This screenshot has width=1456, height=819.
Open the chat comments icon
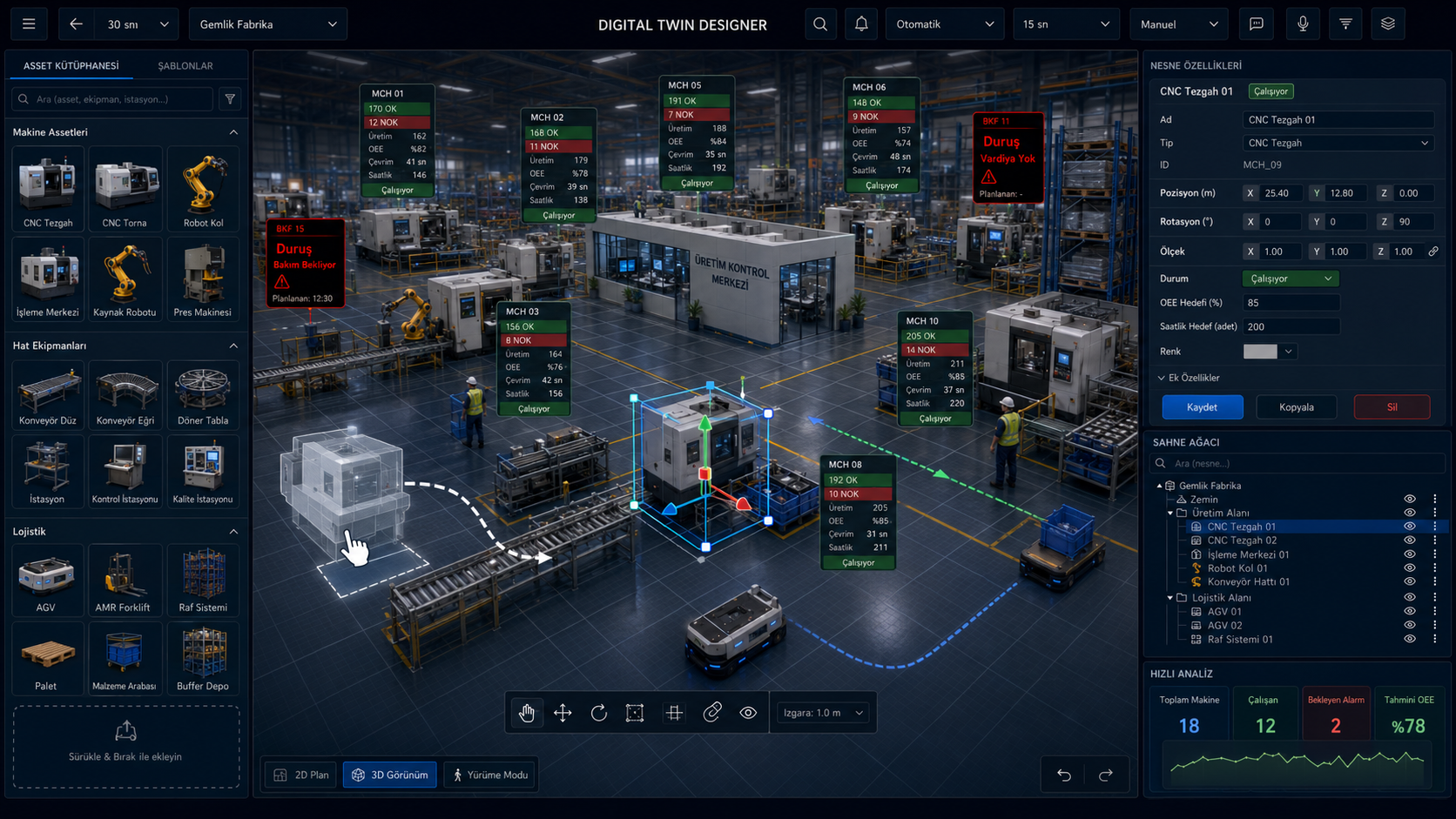pyautogui.click(x=1257, y=24)
